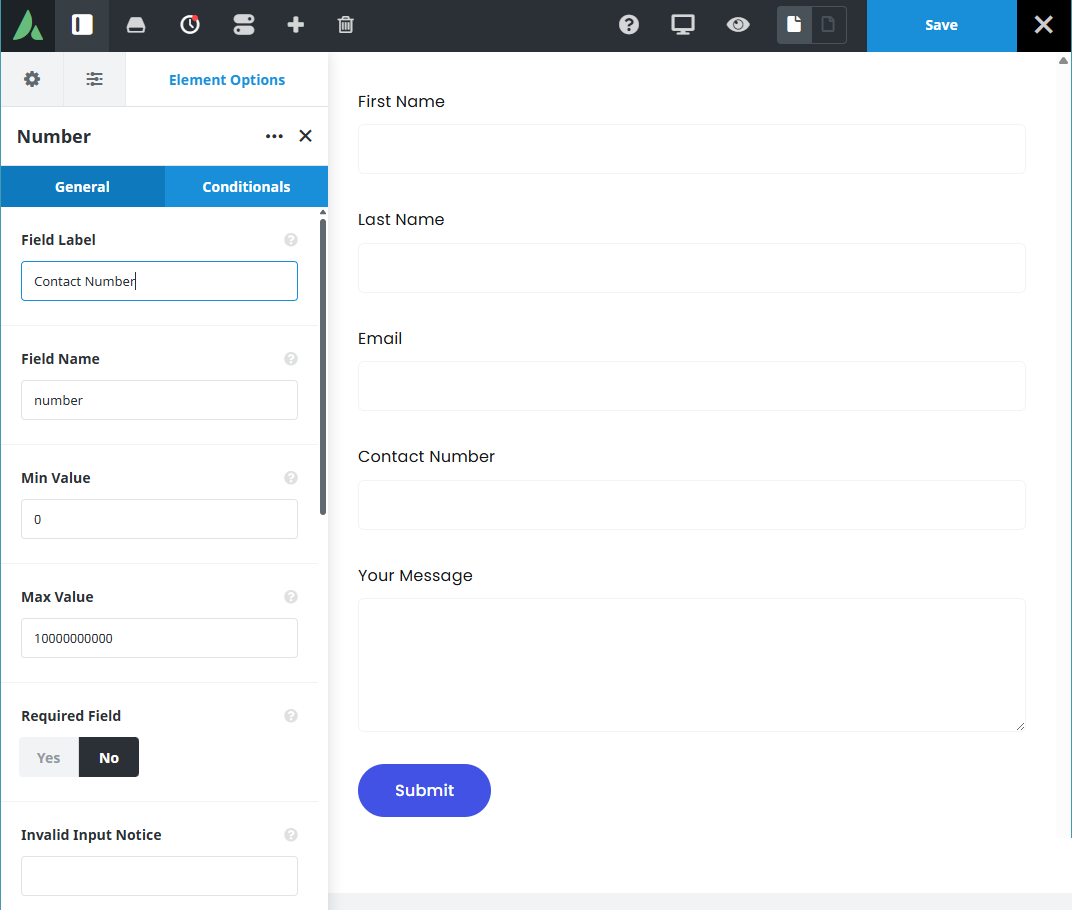Click the trash icon to clear layout

click(345, 25)
